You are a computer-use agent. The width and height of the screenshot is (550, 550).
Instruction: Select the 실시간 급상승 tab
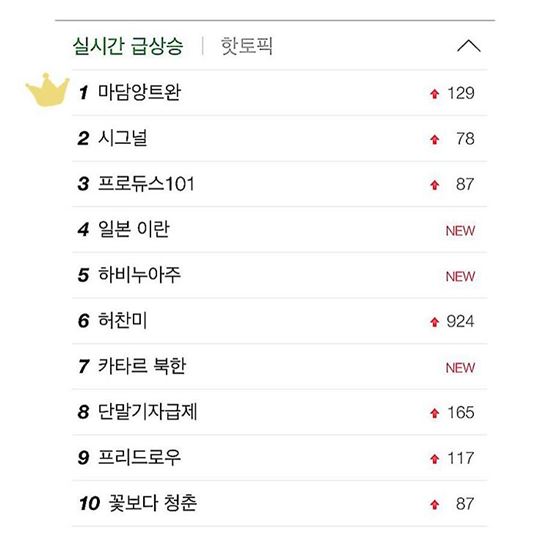pos(128,46)
